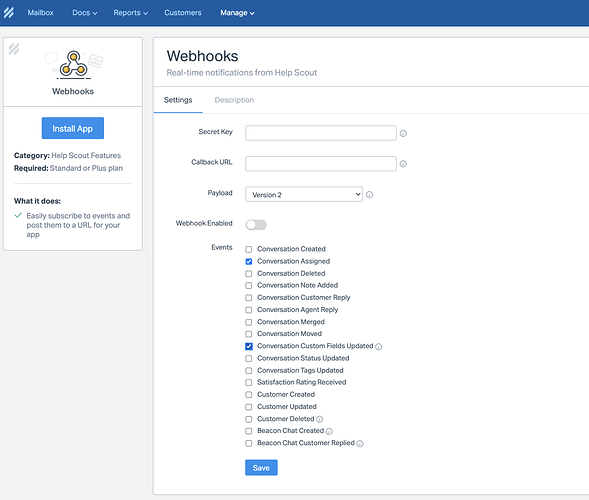The height and width of the screenshot is (500, 589).
Task: Expand the Manage menu
Action: point(237,13)
